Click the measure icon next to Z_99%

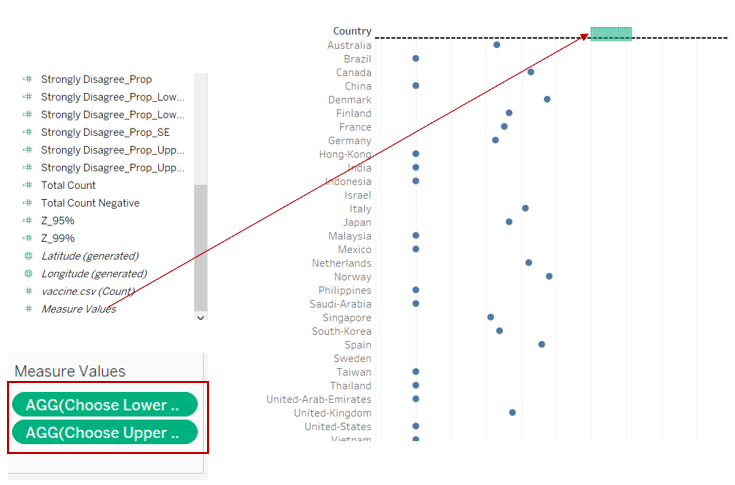point(28,238)
